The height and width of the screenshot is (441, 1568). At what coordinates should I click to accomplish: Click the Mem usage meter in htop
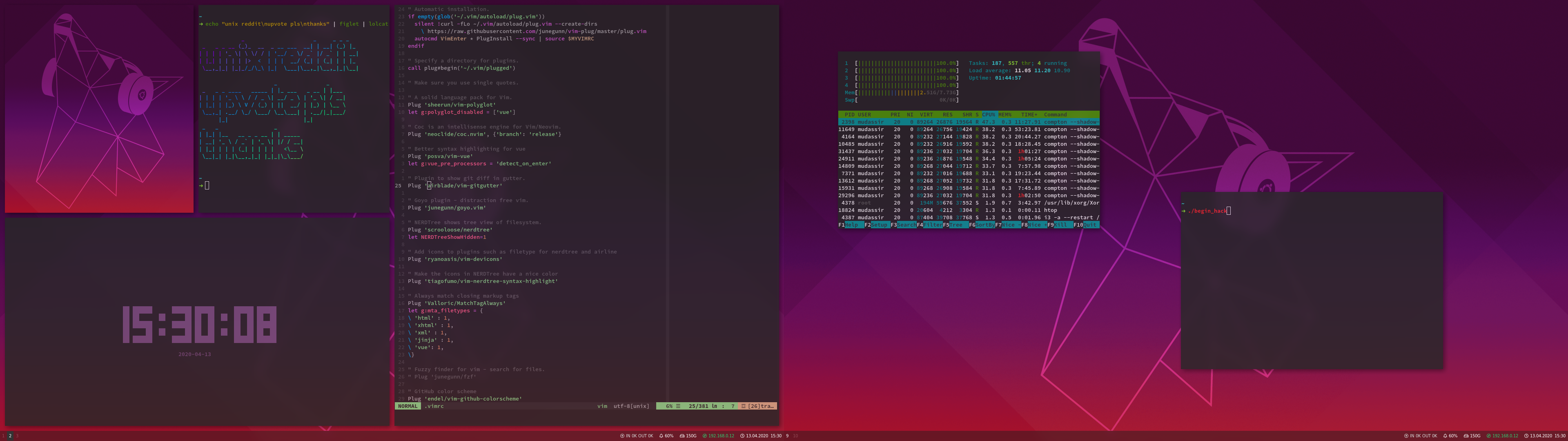point(902,93)
